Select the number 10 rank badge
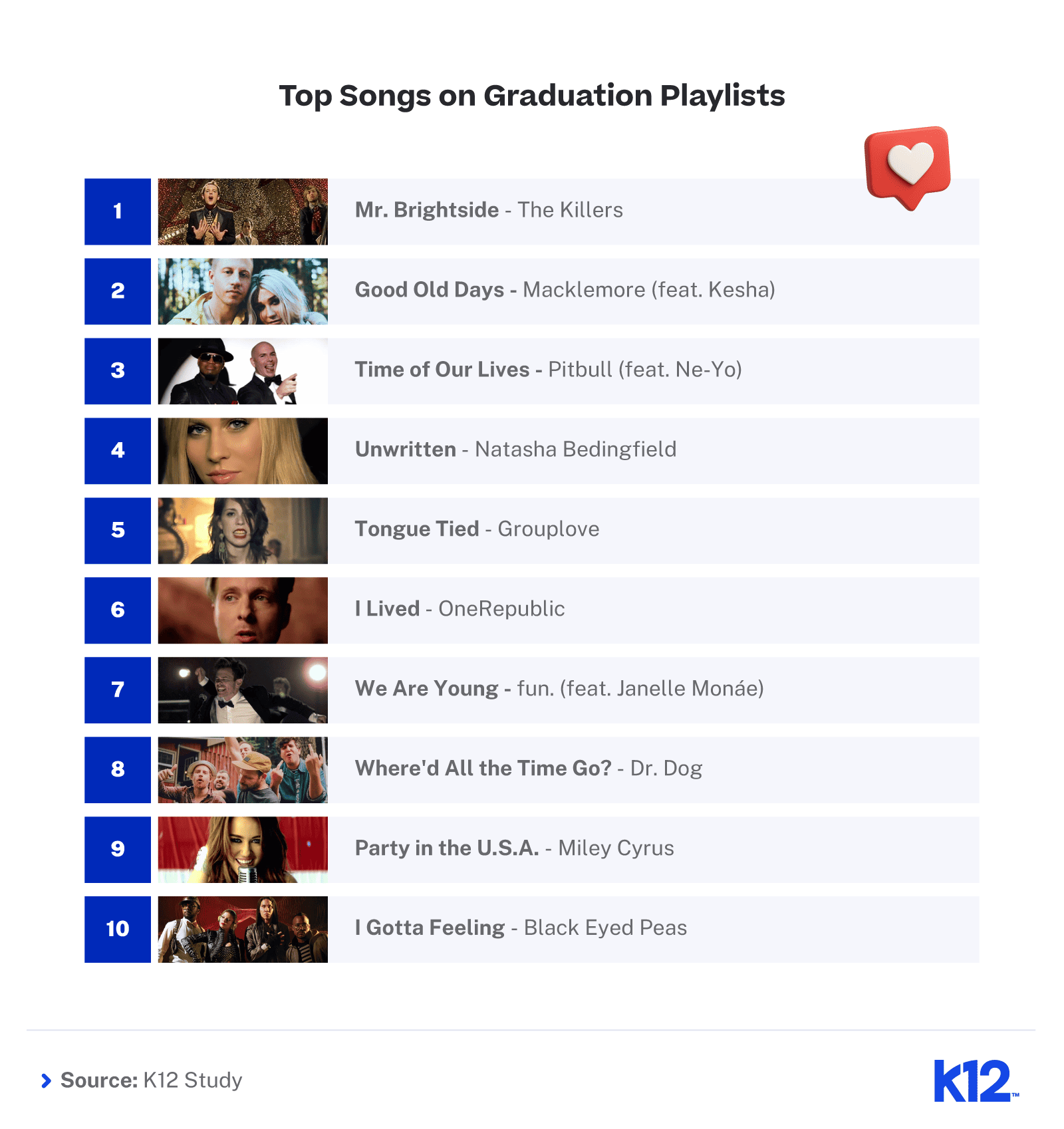 [118, 930]
